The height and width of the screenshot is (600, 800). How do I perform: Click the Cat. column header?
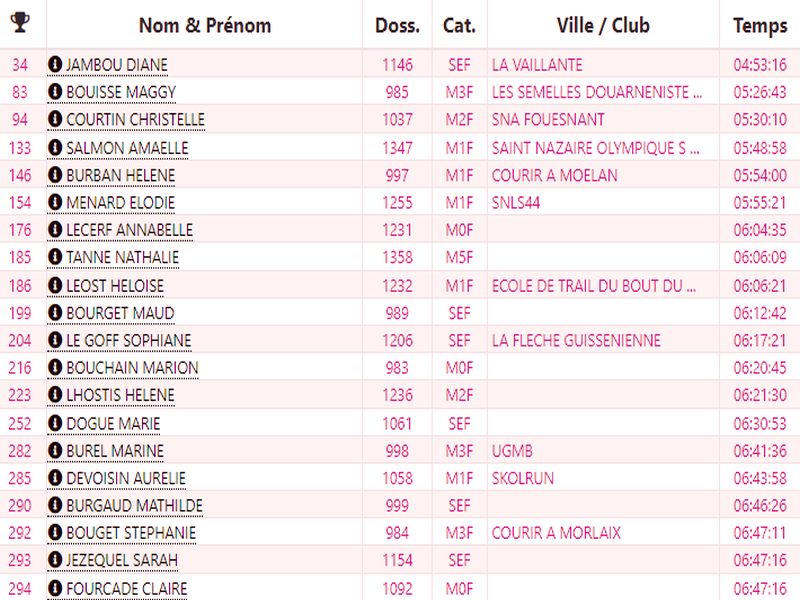459,25
